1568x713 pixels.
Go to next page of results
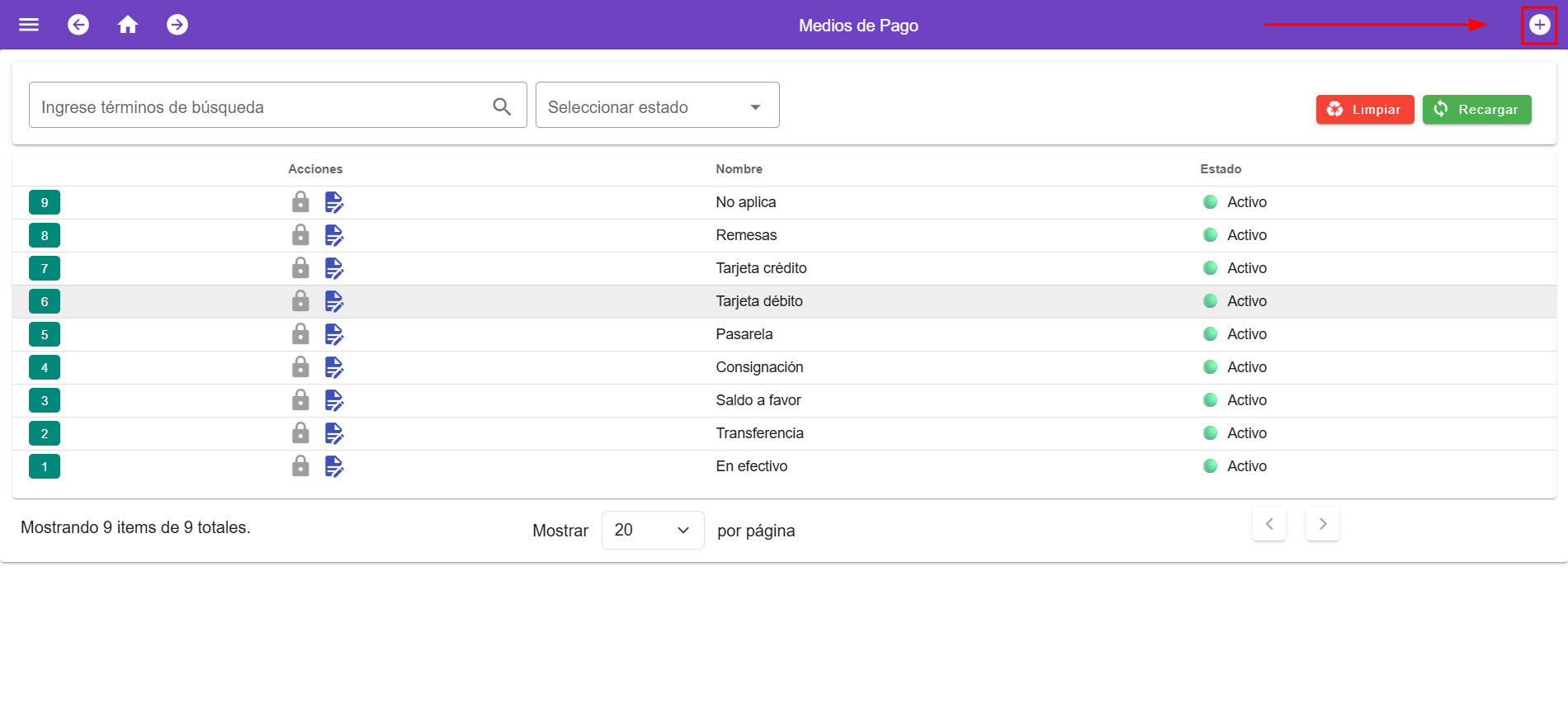point(1322,525)
